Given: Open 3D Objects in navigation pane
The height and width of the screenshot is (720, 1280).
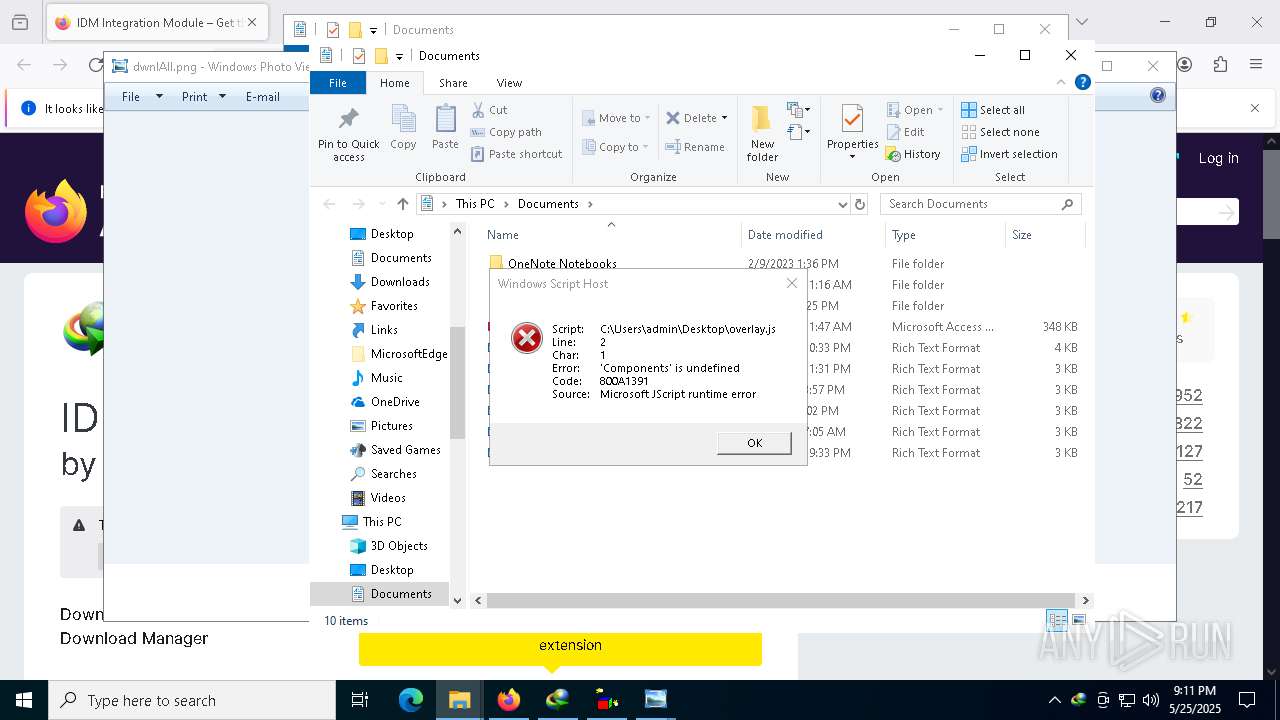Looking at the screenshot, I should pos(398,546).
